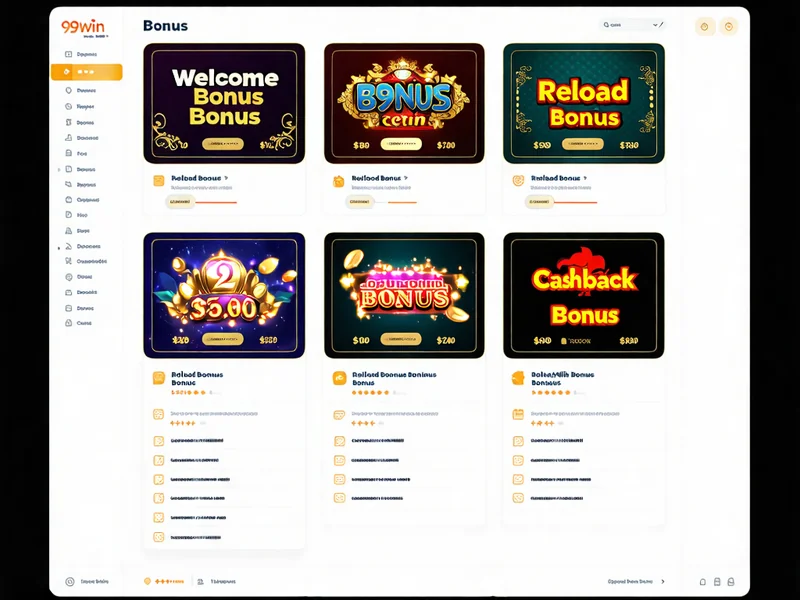This screenshot has height=600, width=800.
Task: Click the bell icon in the bottom-right bar
Action: (703, 582)
